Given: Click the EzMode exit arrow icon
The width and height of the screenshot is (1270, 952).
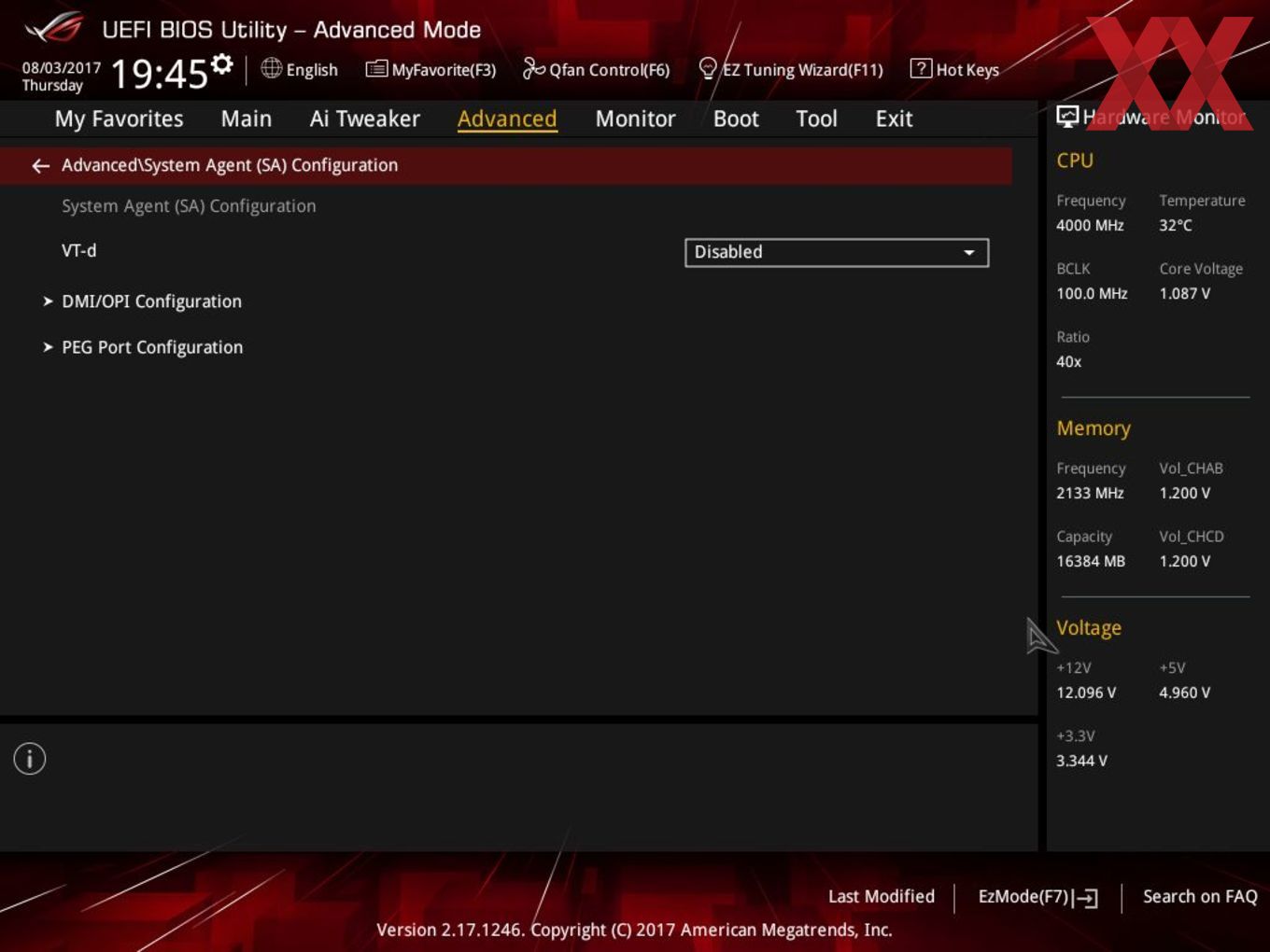Looking at the screenshot, I should coord(1085,898).
